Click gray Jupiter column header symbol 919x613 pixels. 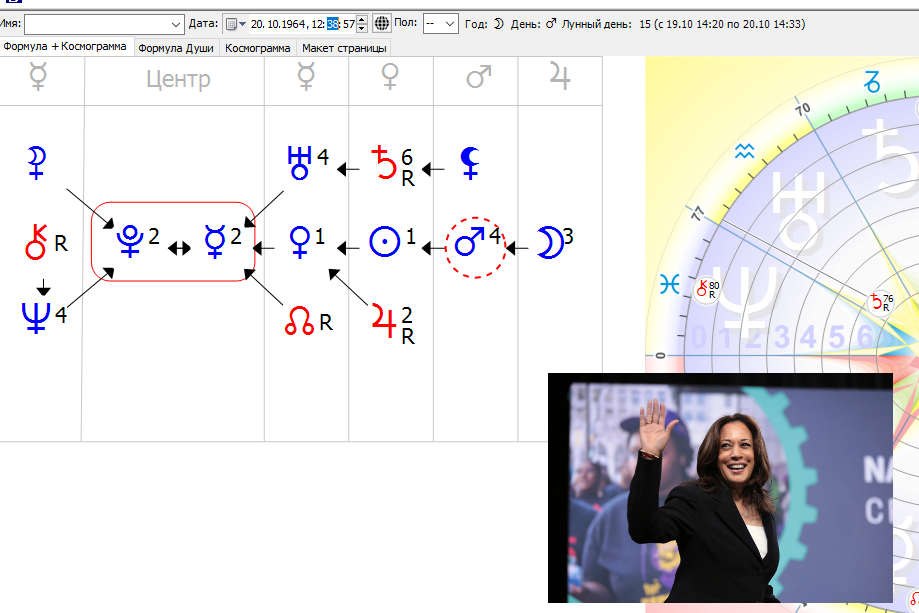tap(560, 77)
